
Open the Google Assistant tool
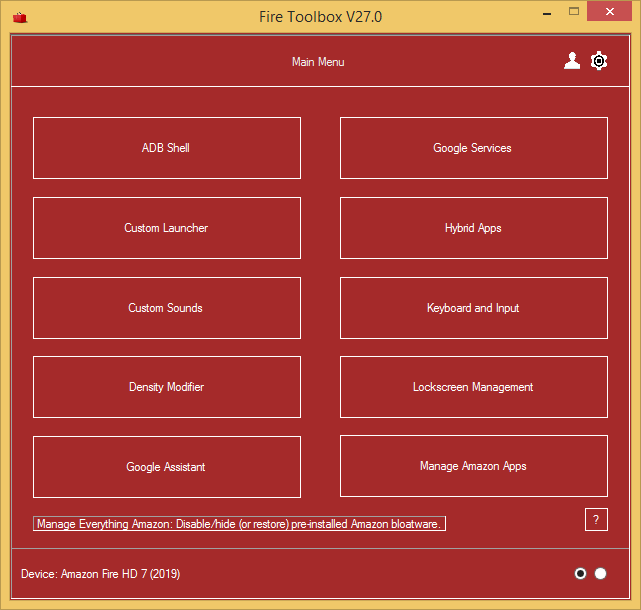tap(167, 467)
